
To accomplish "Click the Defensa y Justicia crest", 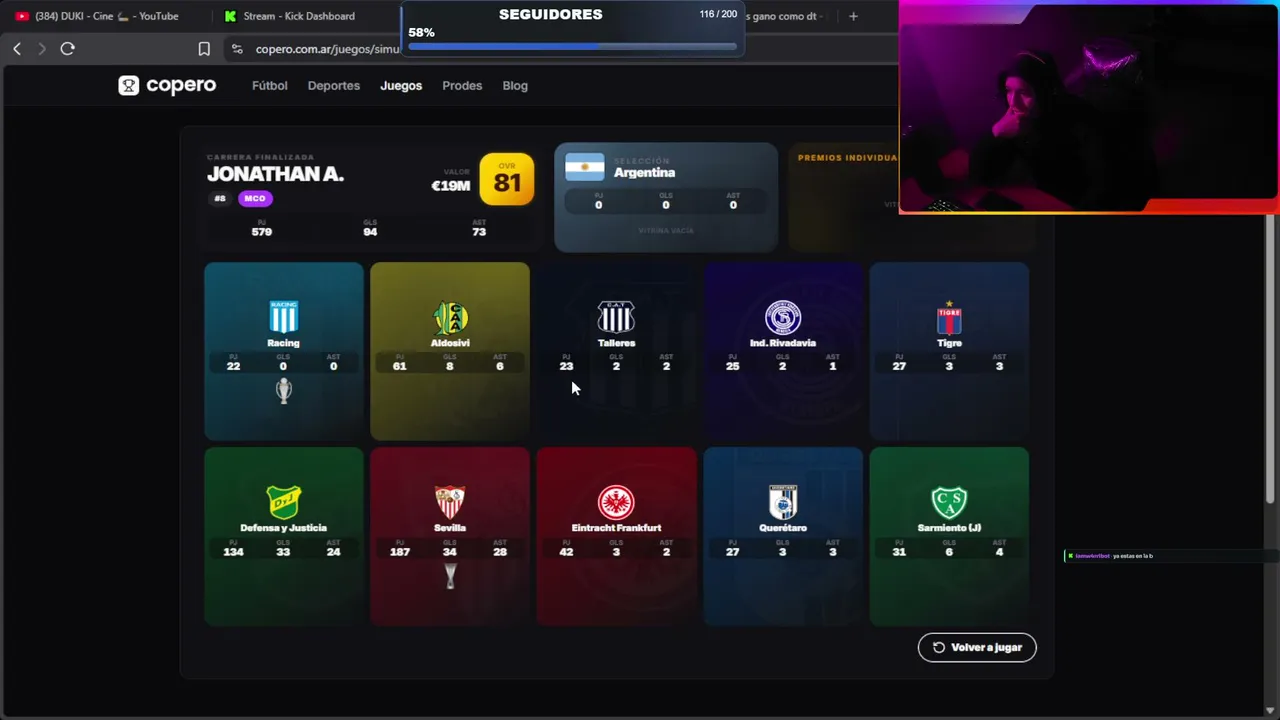I will 283,502.
